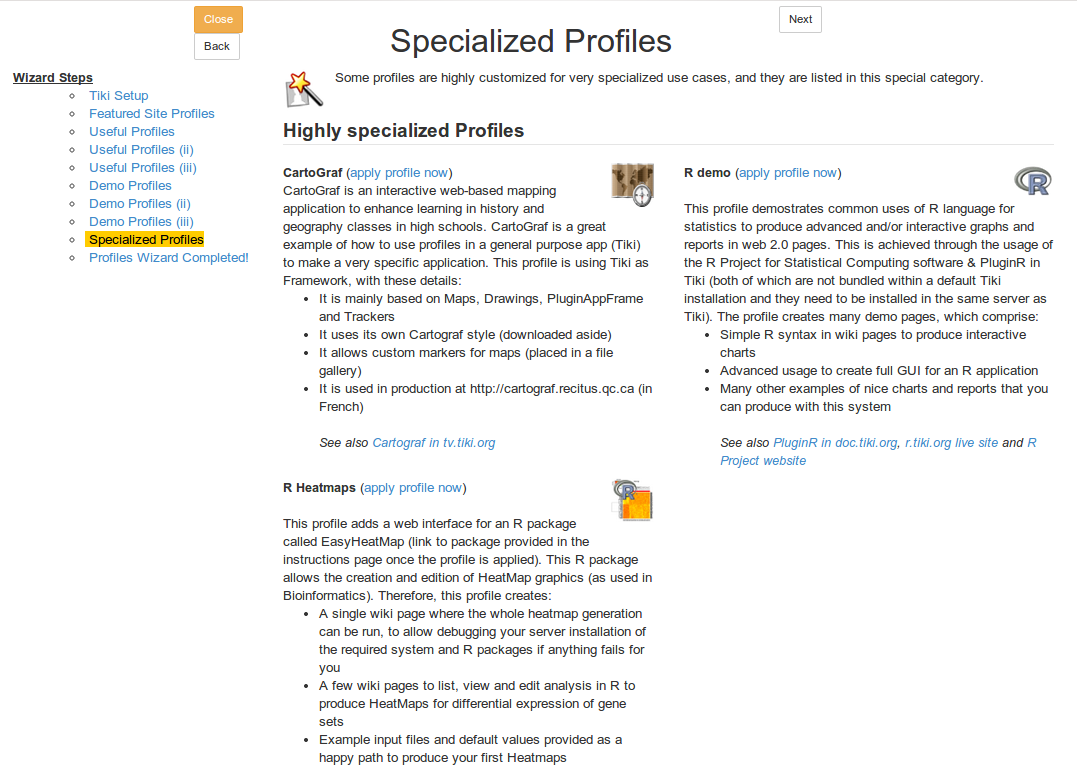Go to Profiles Wizard Completed! step
Viewport: 1077px width, 767px height.
point(169,257)
